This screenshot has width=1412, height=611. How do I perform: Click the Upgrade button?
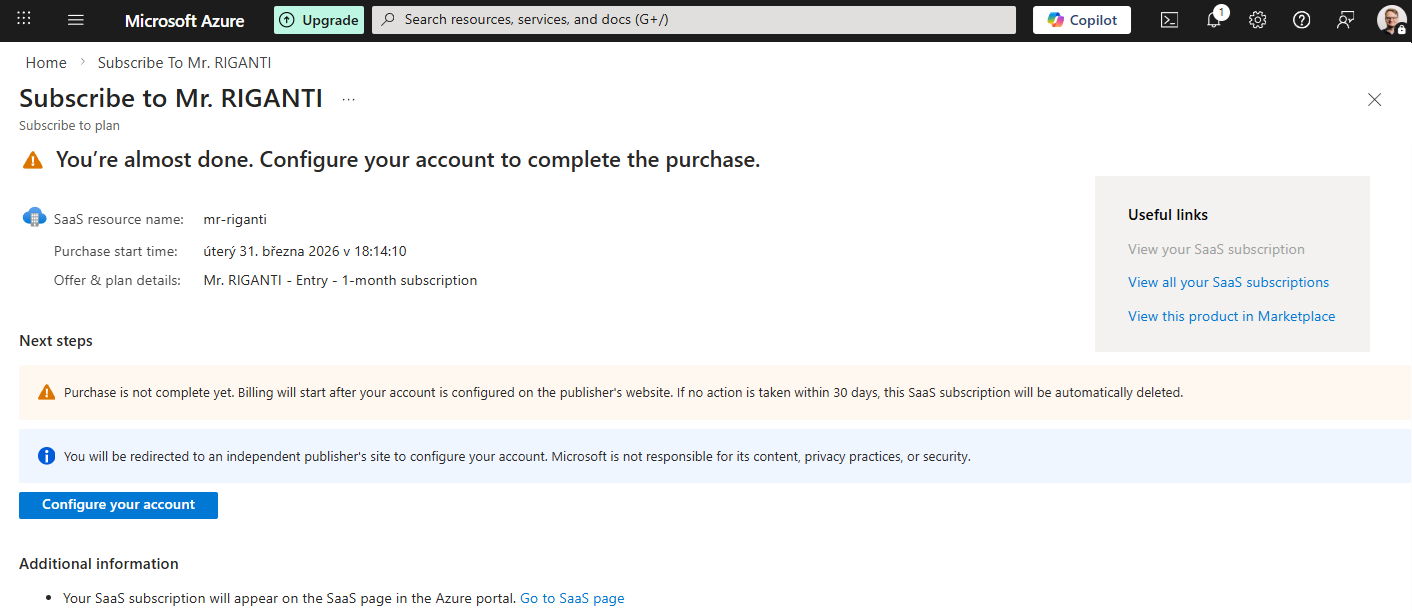click(x=318, y=20)
